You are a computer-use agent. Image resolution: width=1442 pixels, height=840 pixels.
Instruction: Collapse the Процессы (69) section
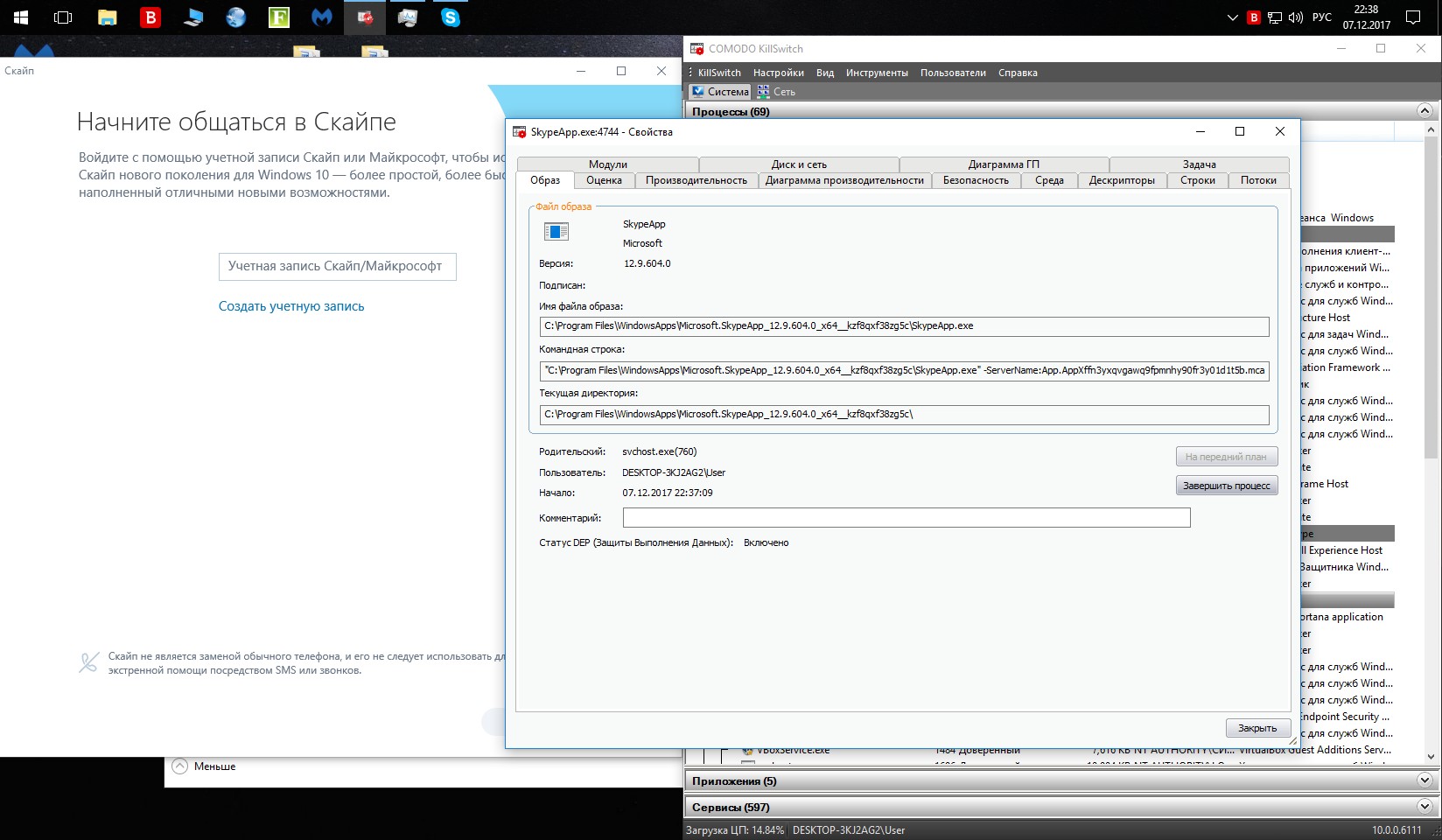click(1424, 111)
